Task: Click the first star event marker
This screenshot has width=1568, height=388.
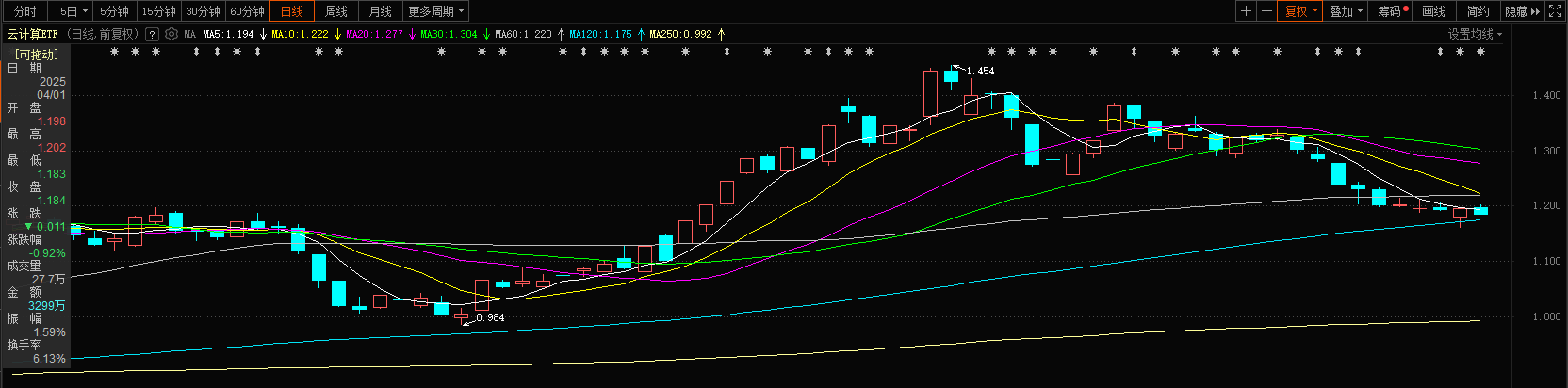Action: pos(114,52)
